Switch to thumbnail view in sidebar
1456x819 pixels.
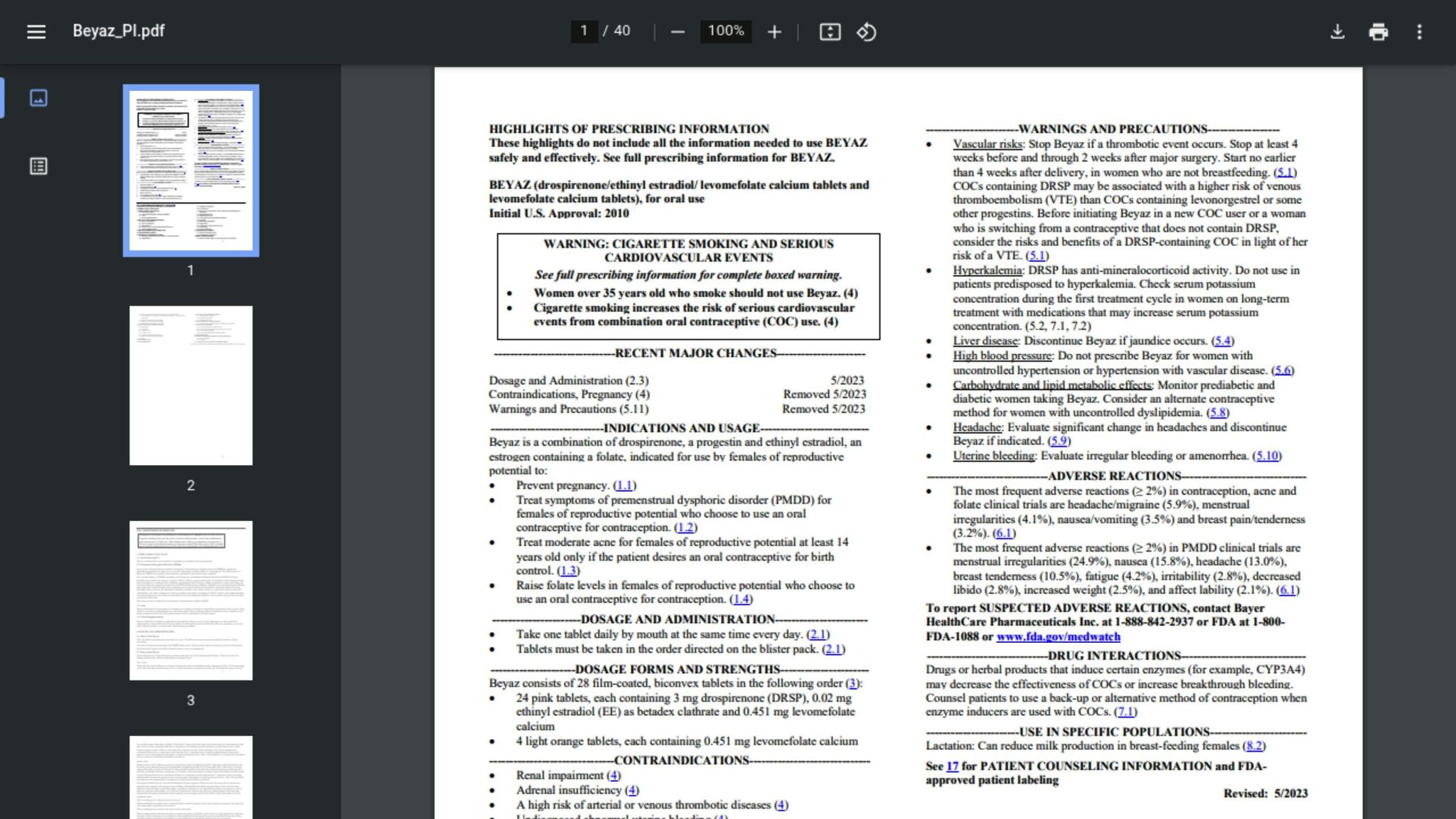tap(38, 98)
